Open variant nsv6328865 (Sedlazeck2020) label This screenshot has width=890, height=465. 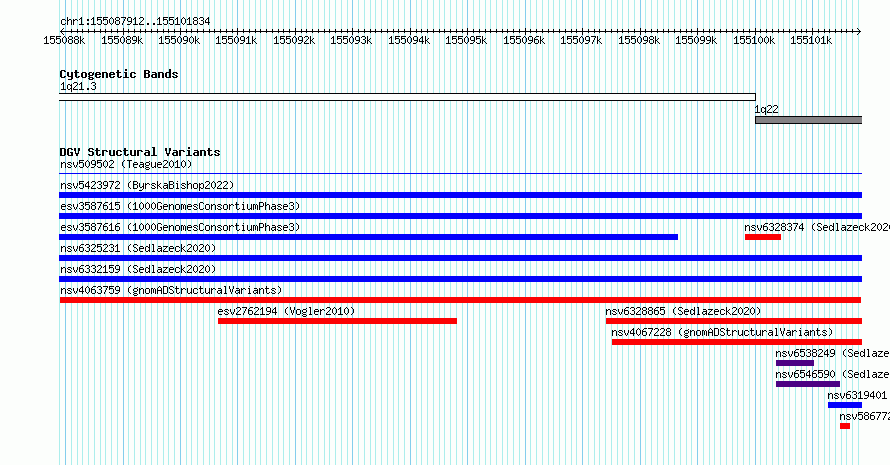click(x=683, y=311)
